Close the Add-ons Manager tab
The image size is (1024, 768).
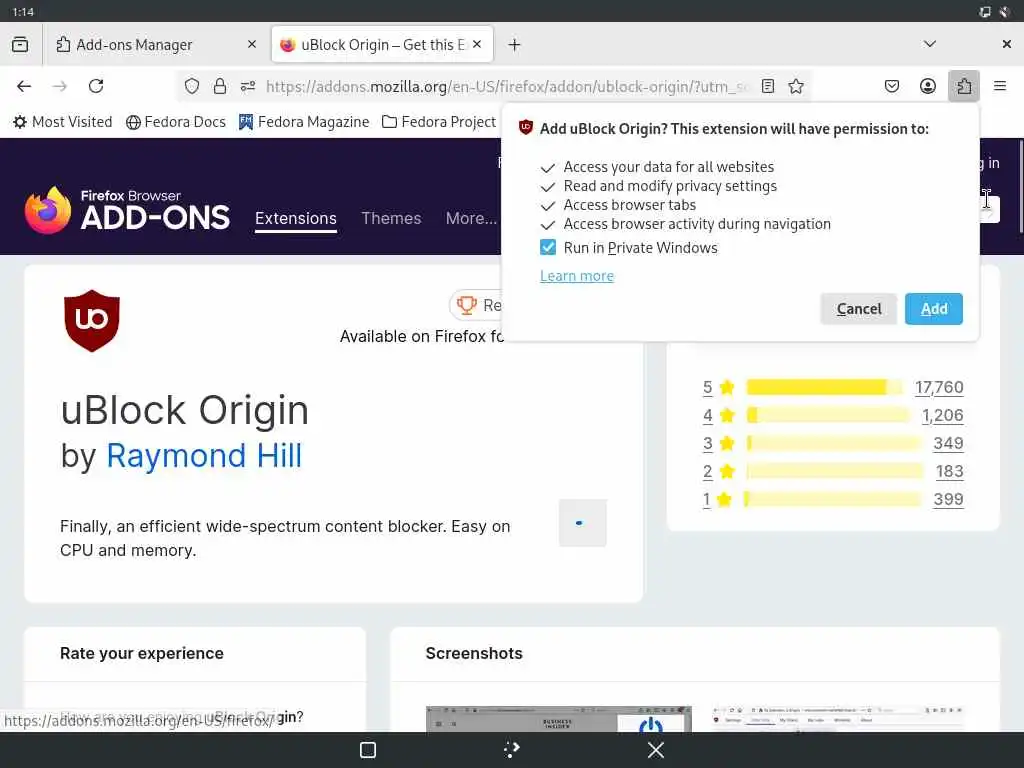[x=251, y=44]
